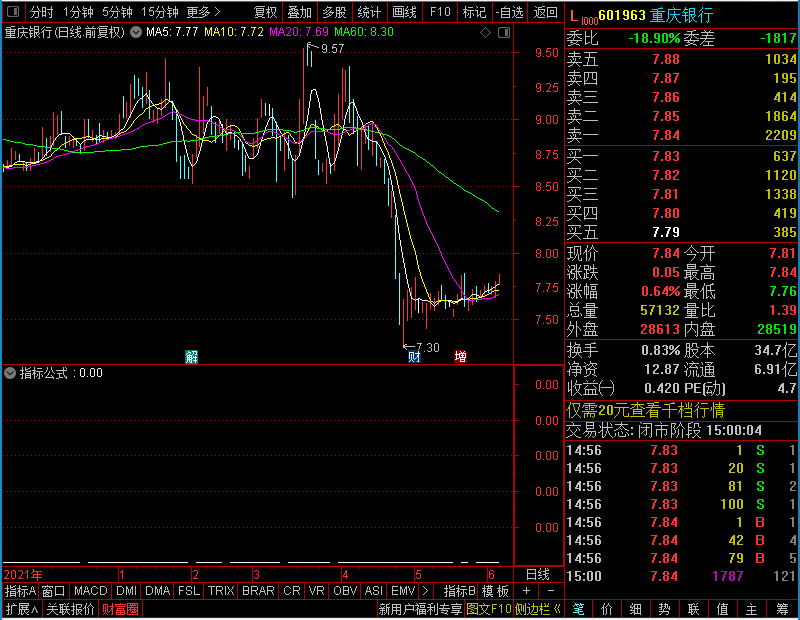
Task: Click the 15:00 trade row with 1787
Action: click(x=682, y=576)
